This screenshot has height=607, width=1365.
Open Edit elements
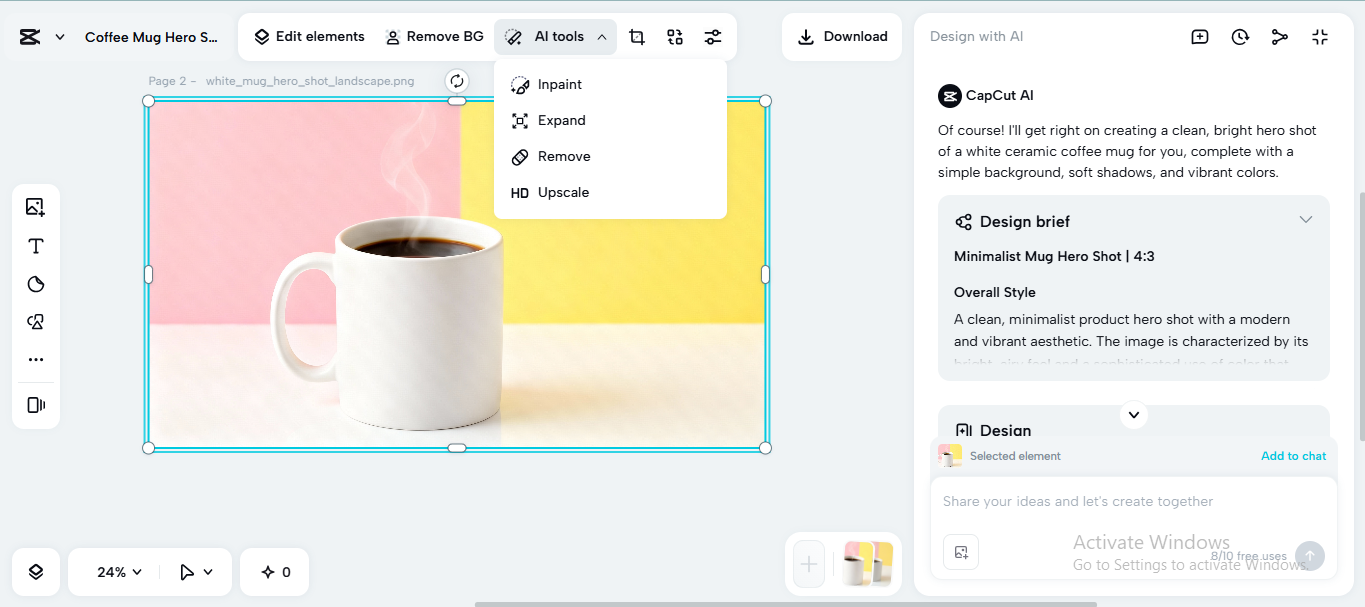click(309, 37)
